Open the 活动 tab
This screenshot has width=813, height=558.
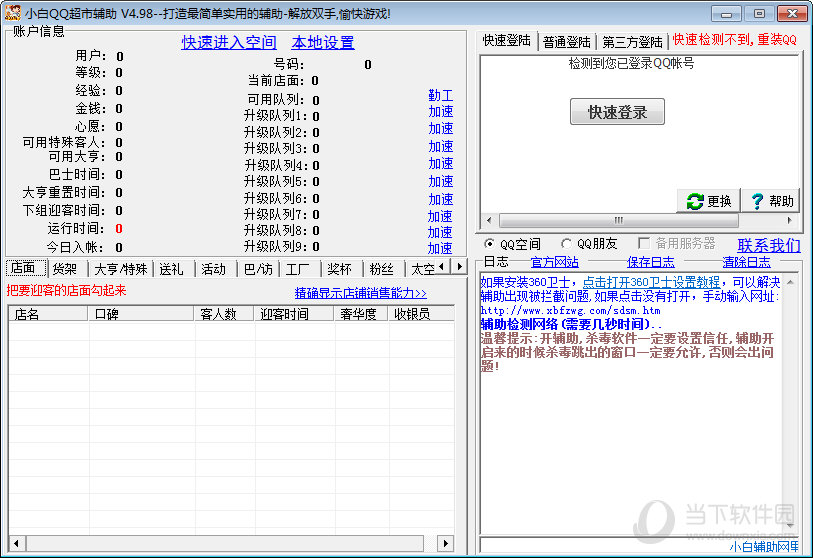pos(214,269)
